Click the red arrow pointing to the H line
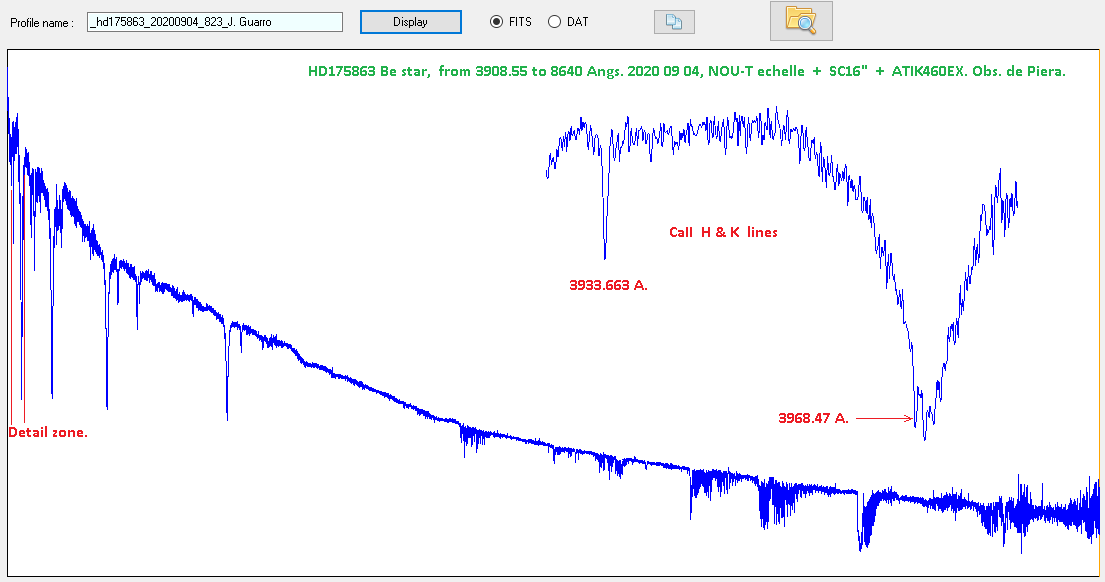Viewport: 1105px width, 582px height. (x=884, y=419)
